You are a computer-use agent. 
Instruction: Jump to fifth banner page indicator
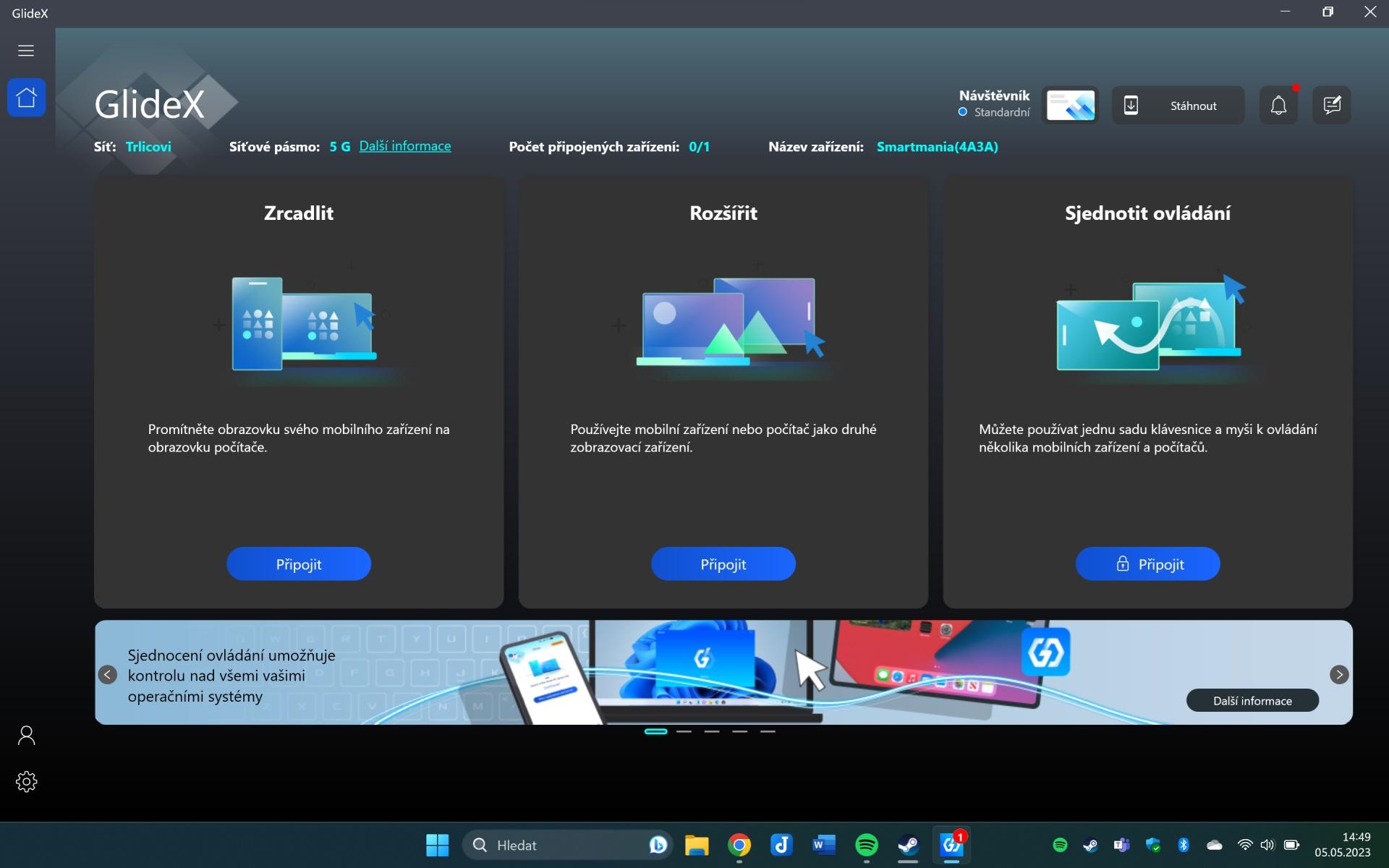coord(768,731)
